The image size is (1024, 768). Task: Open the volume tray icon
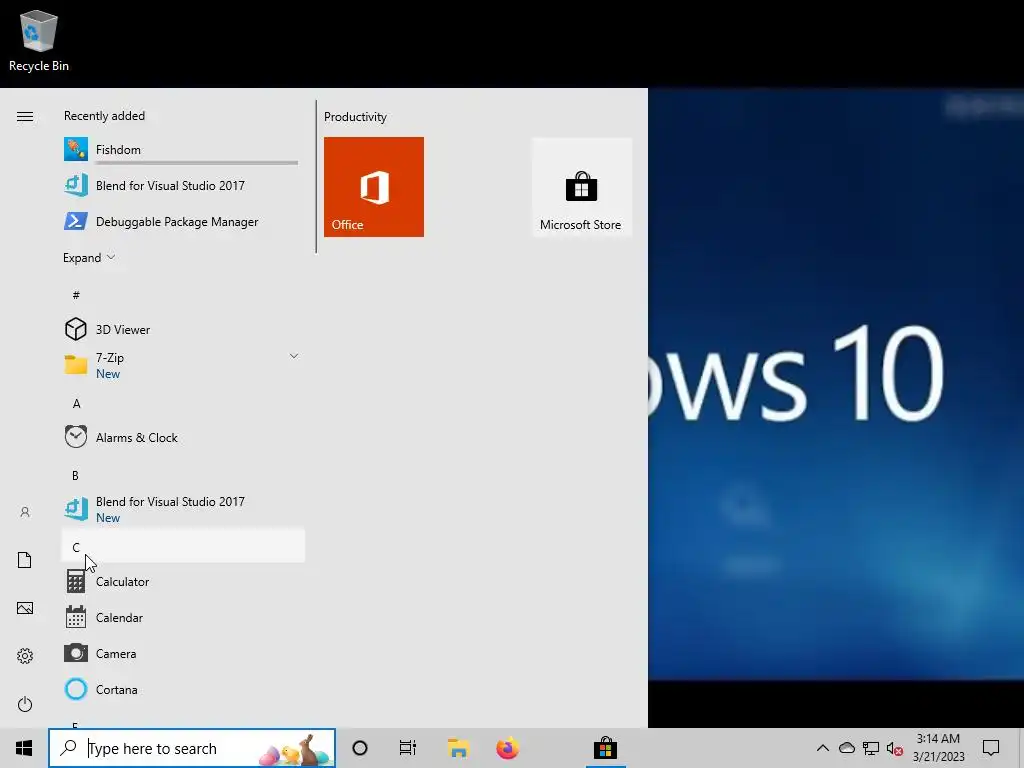[x=895, y=749]
